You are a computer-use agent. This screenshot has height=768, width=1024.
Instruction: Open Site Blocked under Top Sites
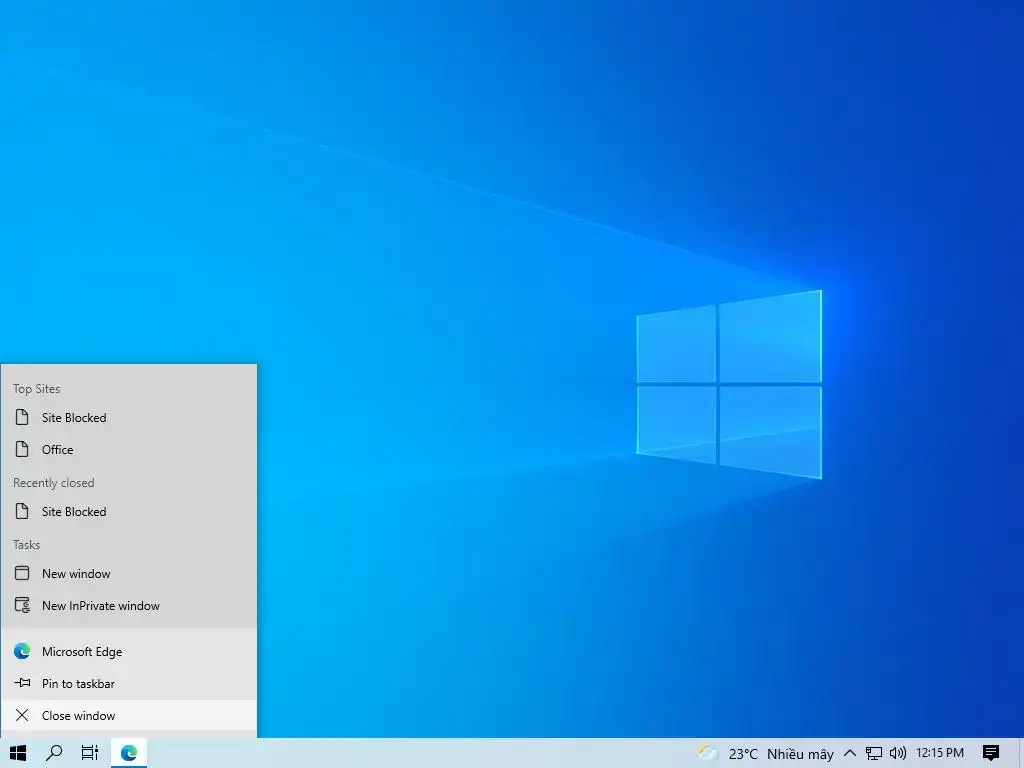129,417
